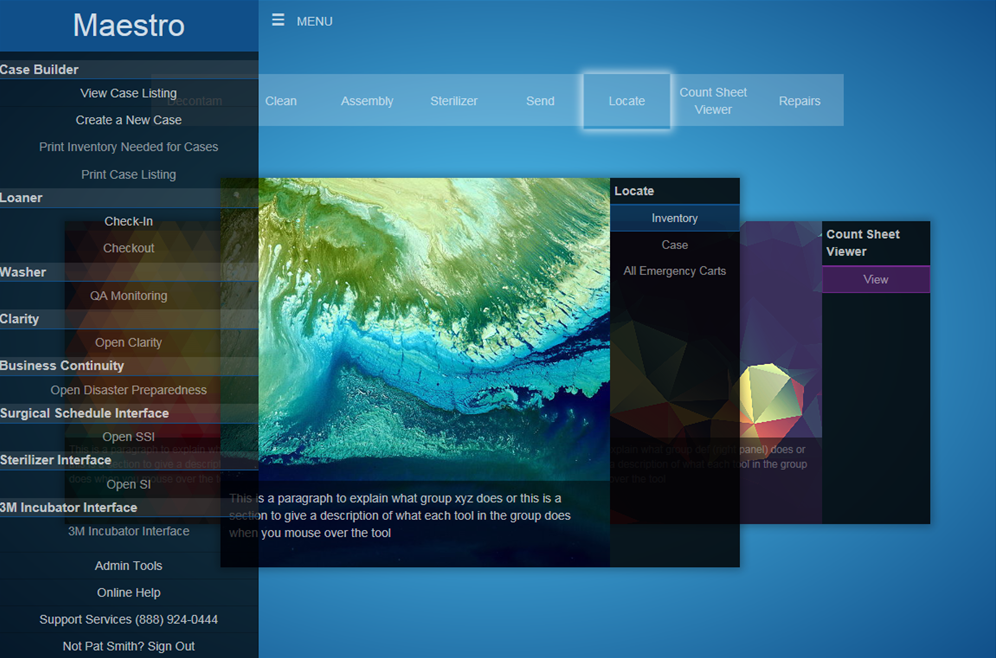
Task: Choose All Emergency Carts
Action: pyautogui.click(x=675, y=271)
